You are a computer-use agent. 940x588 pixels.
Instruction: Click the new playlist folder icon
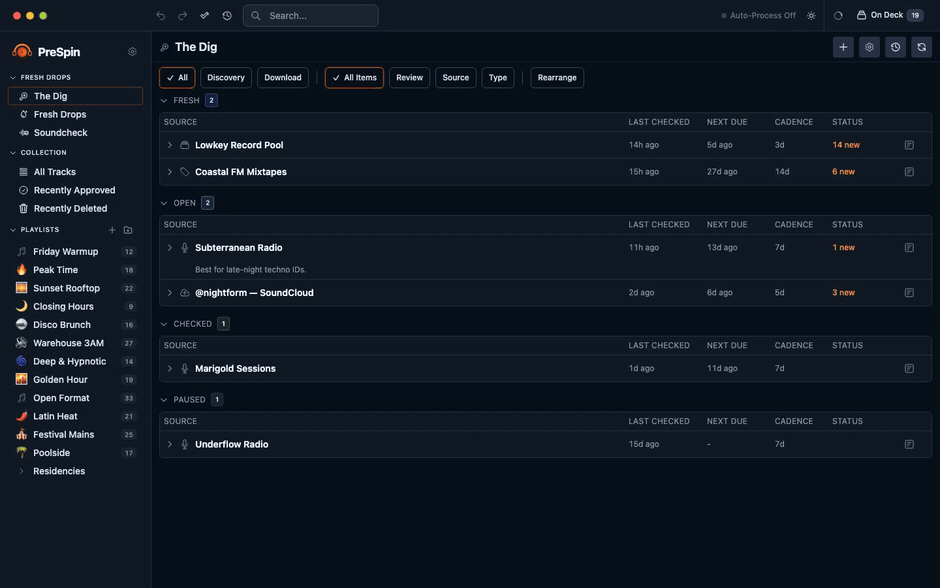pyautogui.click(x=128, y=230)
